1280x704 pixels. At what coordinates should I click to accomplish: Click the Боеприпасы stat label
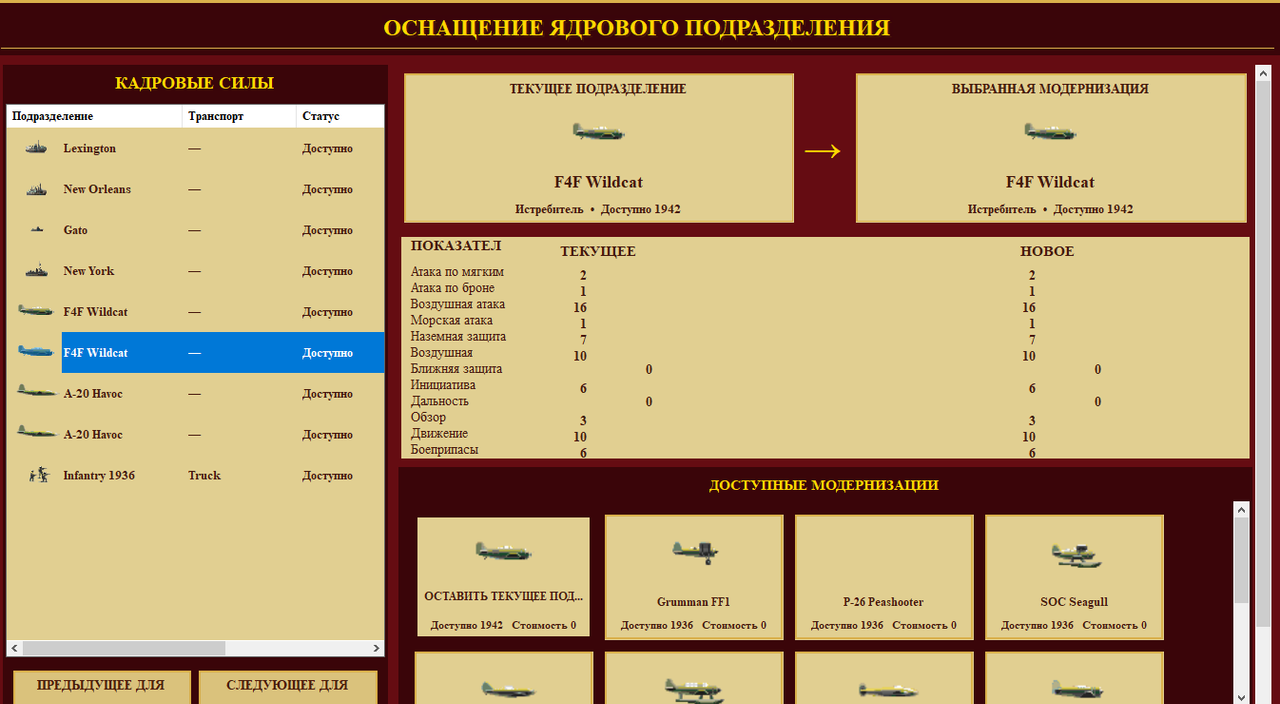(444, 450)
